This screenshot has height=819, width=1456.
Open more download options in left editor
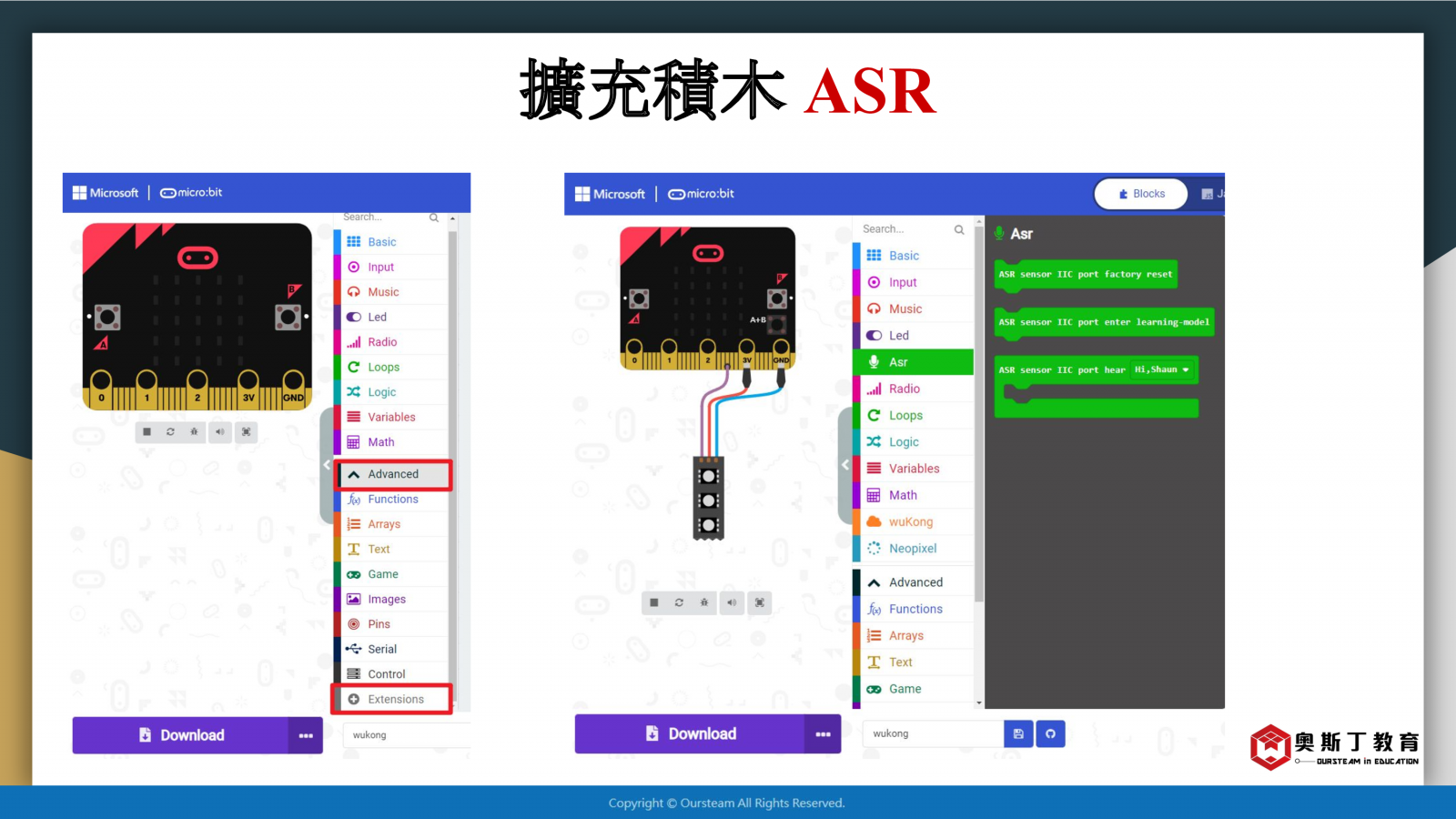306,735
